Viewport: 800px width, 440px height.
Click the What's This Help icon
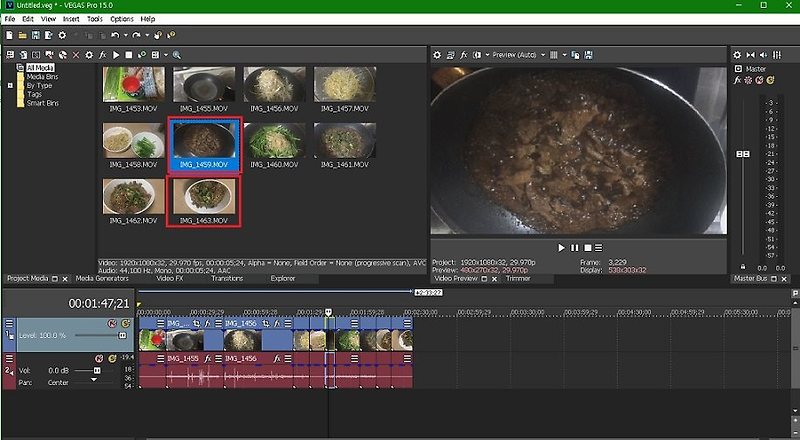click(x=171, y=35)
